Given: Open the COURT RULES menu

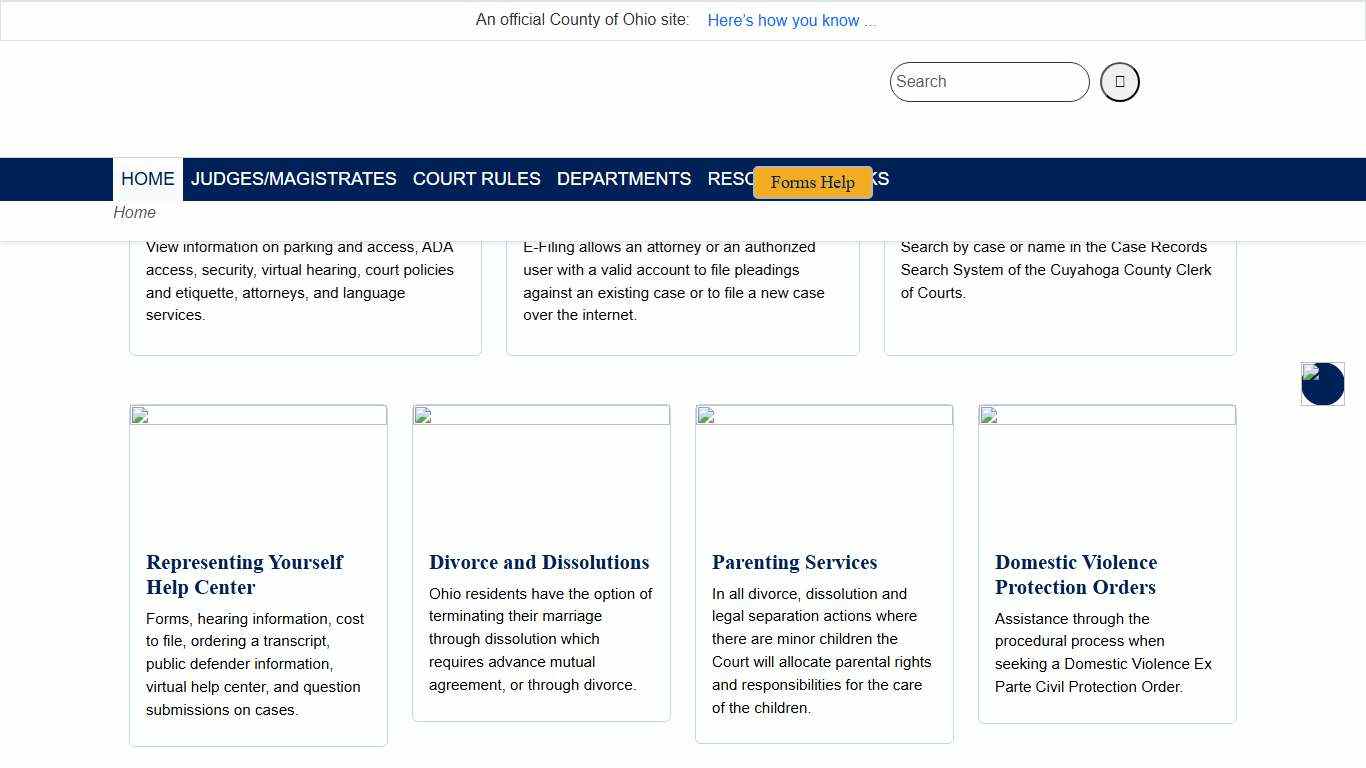Looking at the screenshot, I should pos(476,179).
